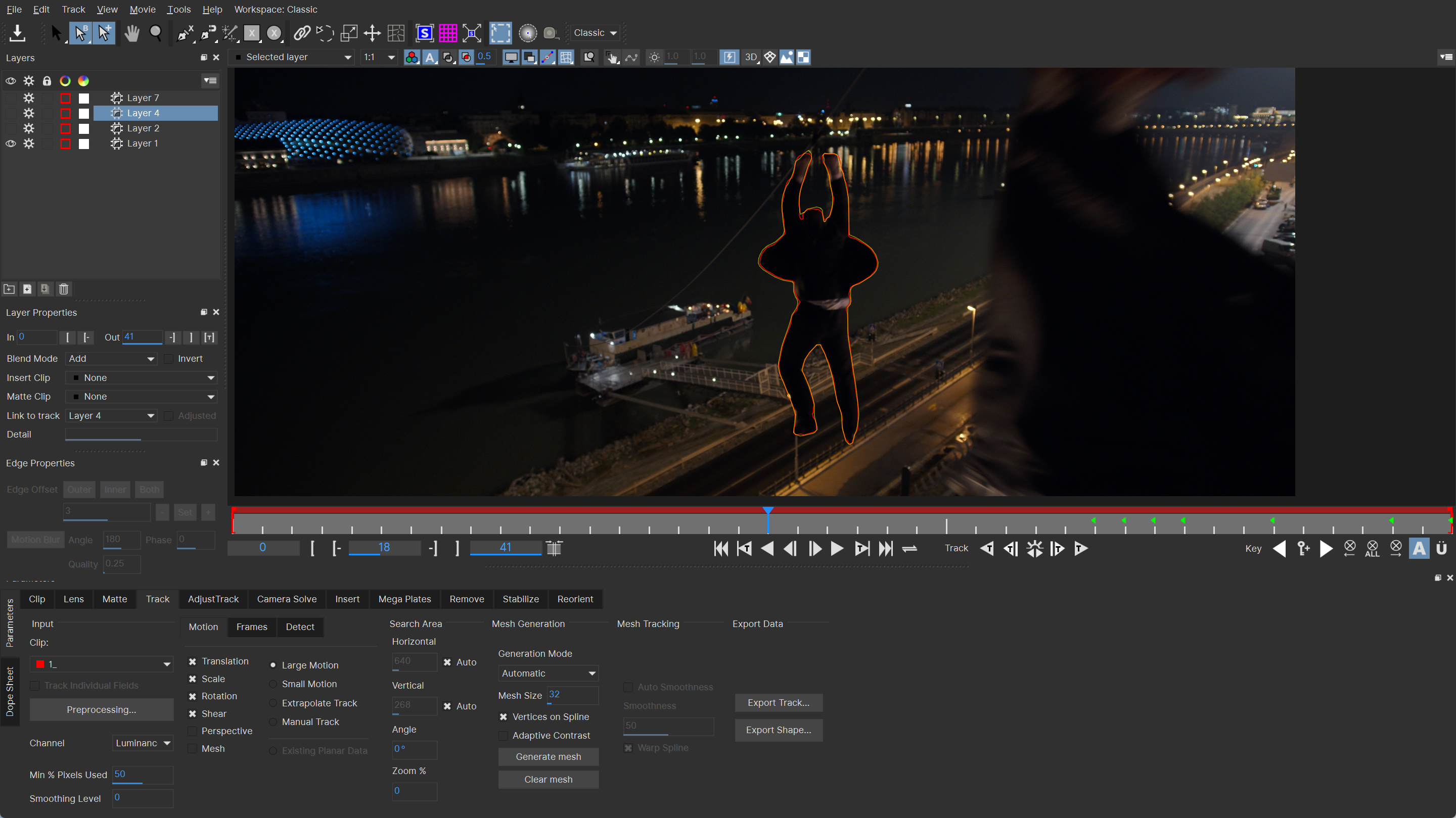Viewport: 1456px width, 818px height.
Task: Toggle visibility of Layer 1
Action: click(x=11, y=143)
